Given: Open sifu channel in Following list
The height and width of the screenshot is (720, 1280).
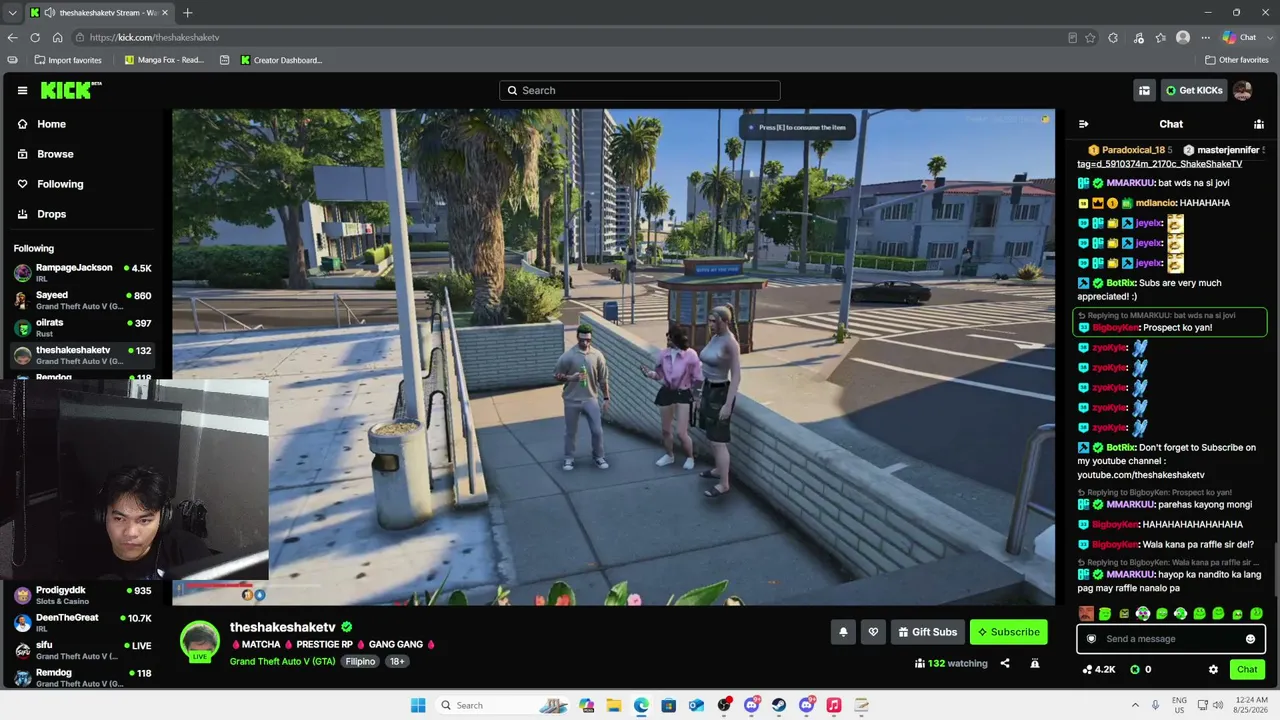Looking at the screenshot, I should tap(83, 650).
